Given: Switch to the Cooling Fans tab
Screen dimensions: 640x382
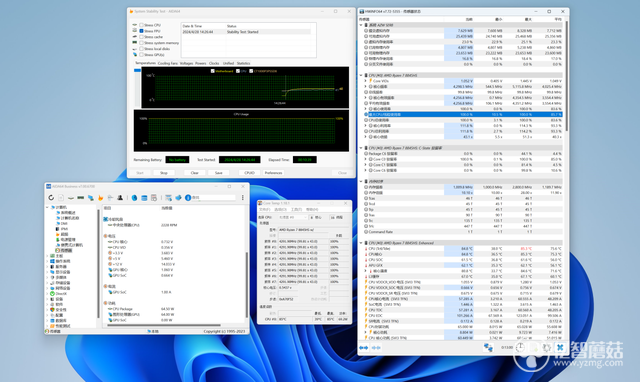Looking at the screenshot, I should [168, 63].
